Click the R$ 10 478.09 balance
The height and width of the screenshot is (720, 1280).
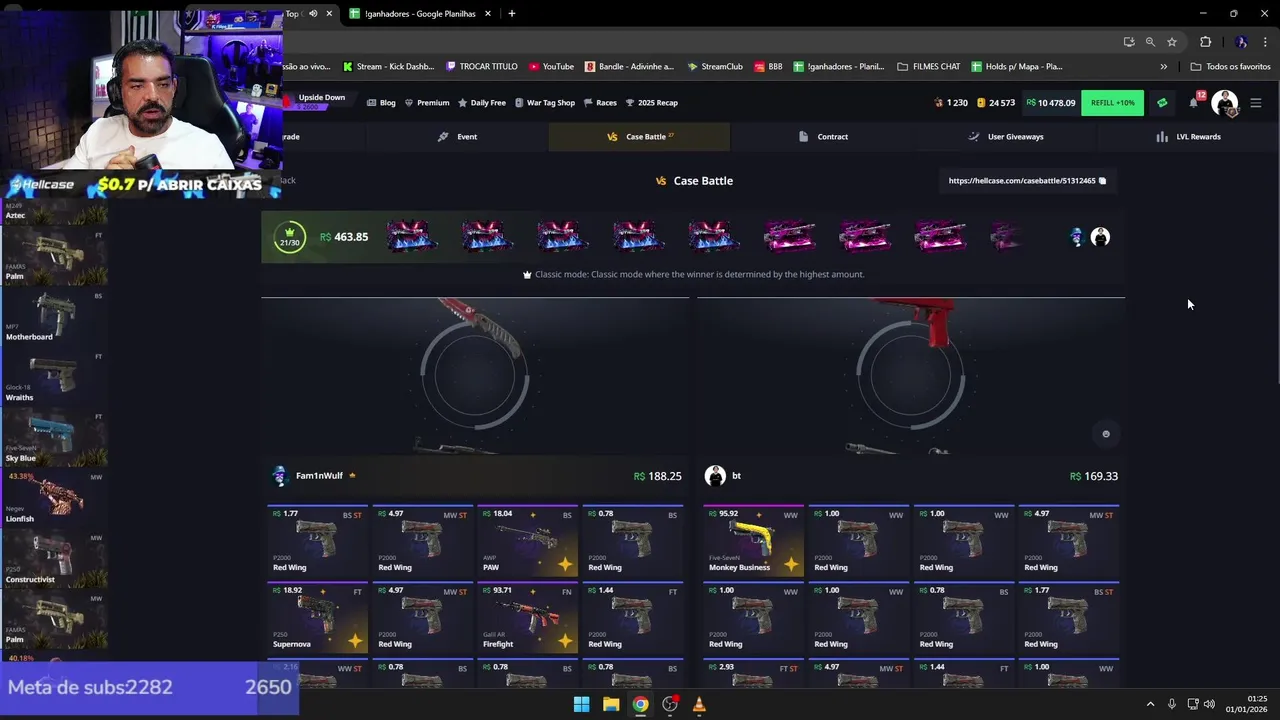pyautogui.click(x=1050, y=103)
